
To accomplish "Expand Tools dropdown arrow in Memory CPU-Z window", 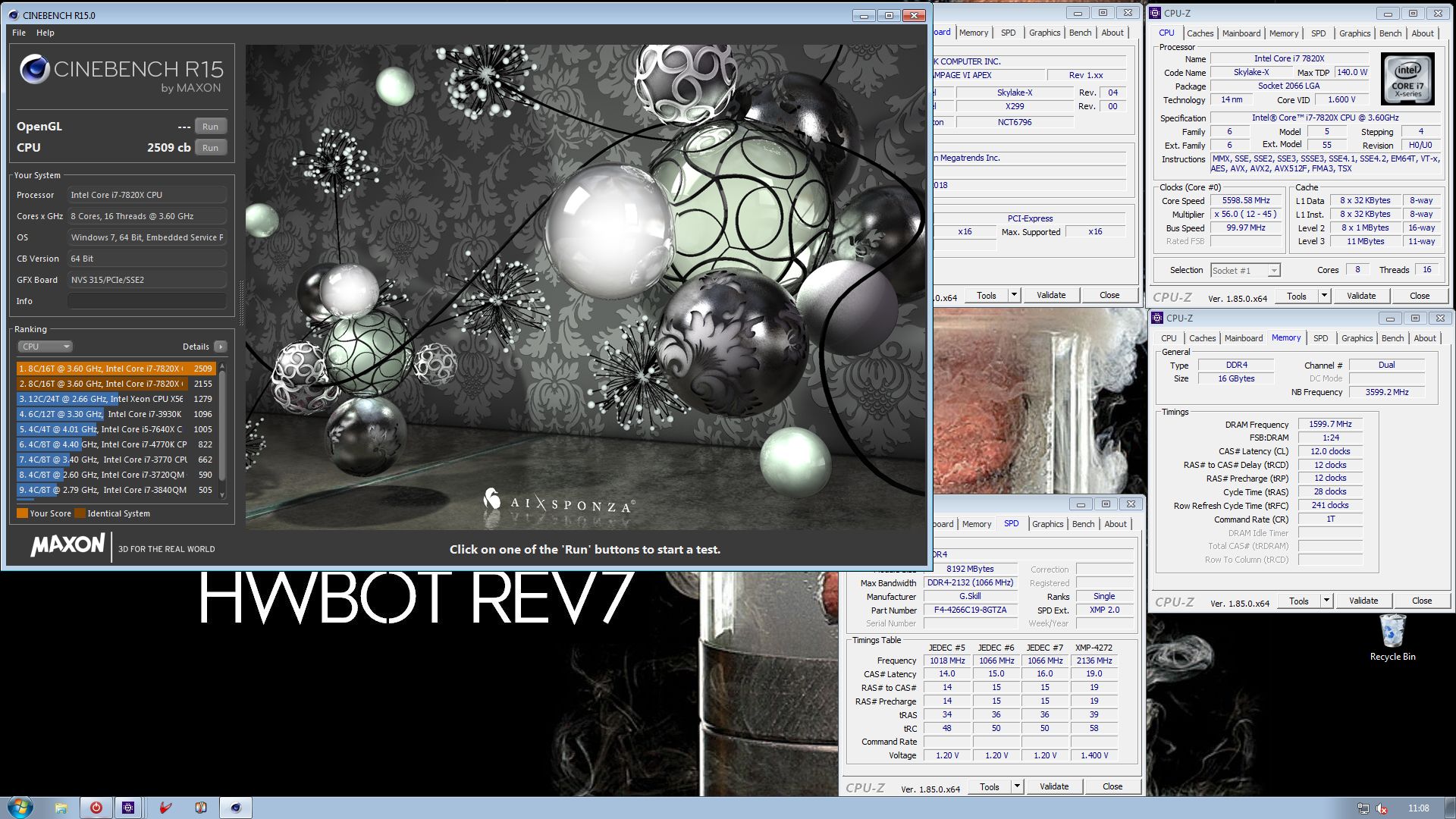I will click(1326, 601).
